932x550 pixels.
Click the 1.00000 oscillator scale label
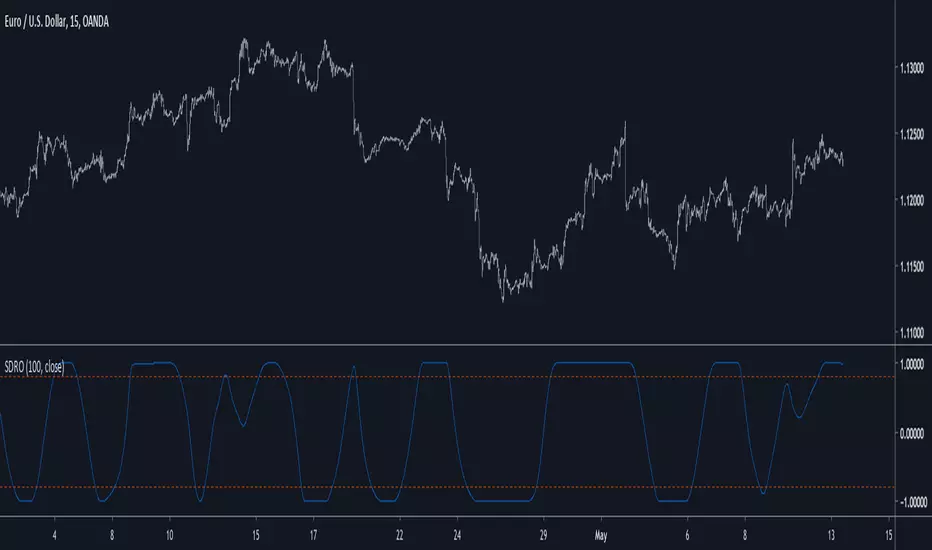tap(912, 364)
